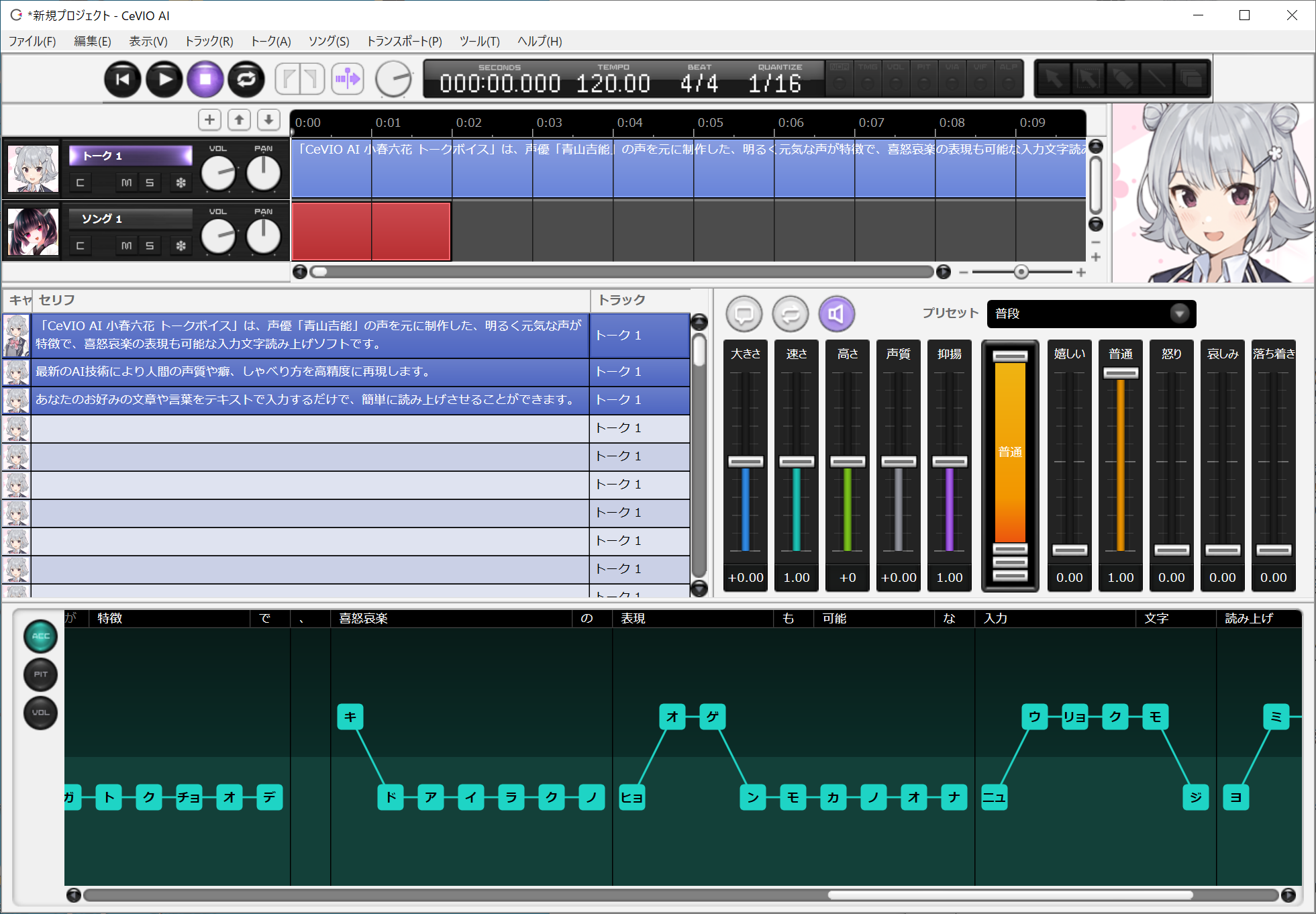Click the speech bubble icon button
This screenshot has height=914, width=1316.
(744, 313)
